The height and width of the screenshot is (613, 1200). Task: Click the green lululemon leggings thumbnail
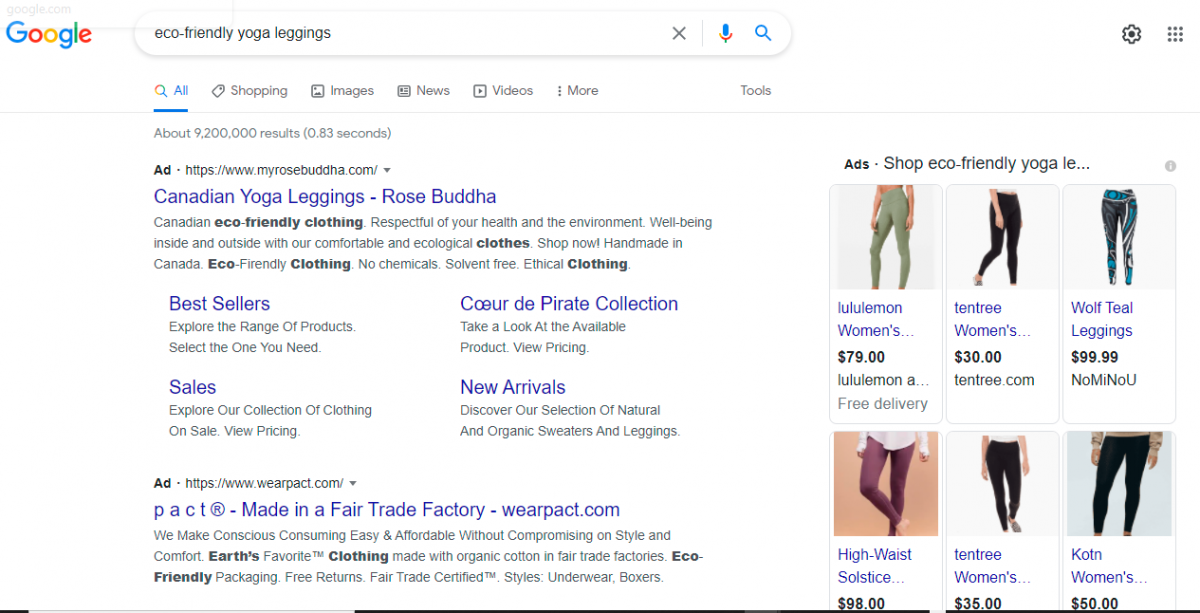(x=886, y=238)
